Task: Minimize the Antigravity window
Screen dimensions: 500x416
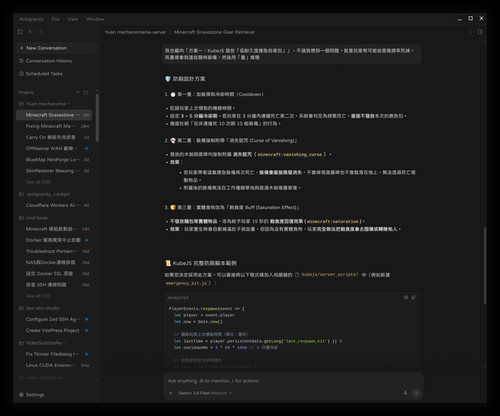Action: 460,19
